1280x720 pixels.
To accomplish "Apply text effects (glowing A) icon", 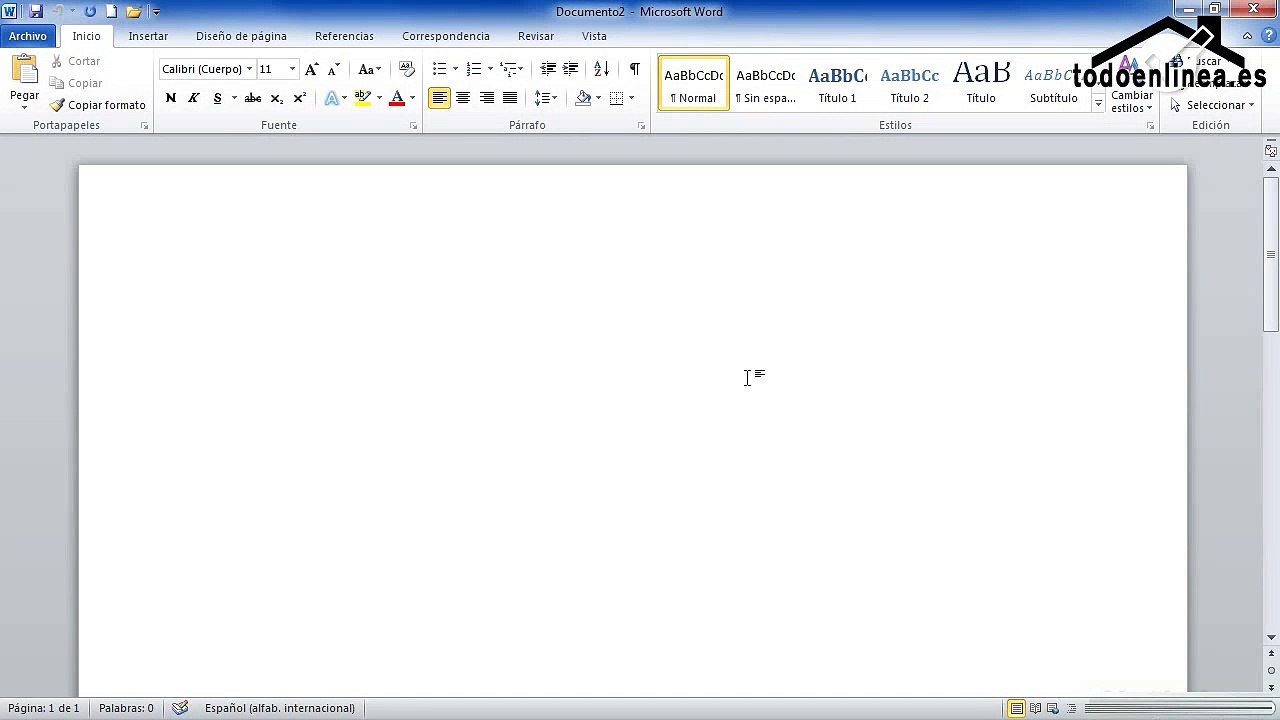I will 332,98.
